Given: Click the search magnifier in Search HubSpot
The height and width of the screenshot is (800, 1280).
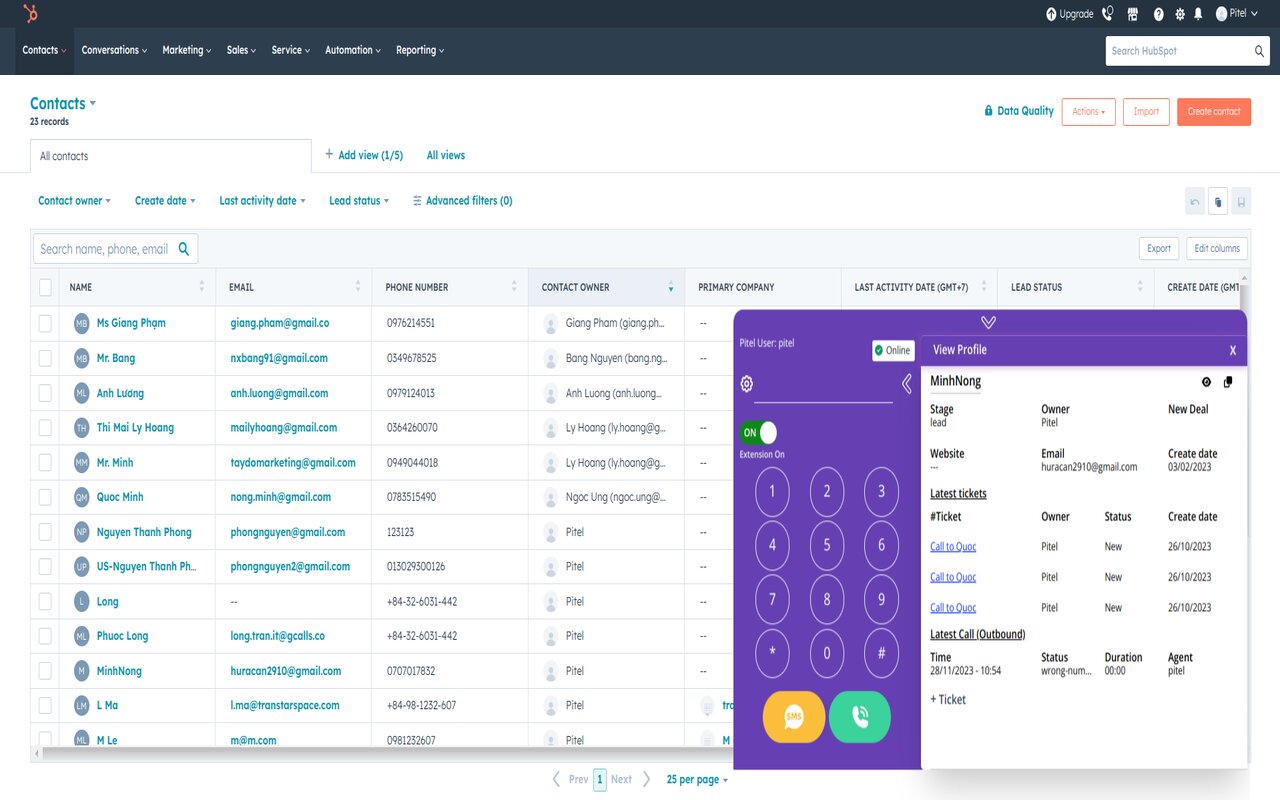Looking at the screenshot, I should coord(1260,51).
